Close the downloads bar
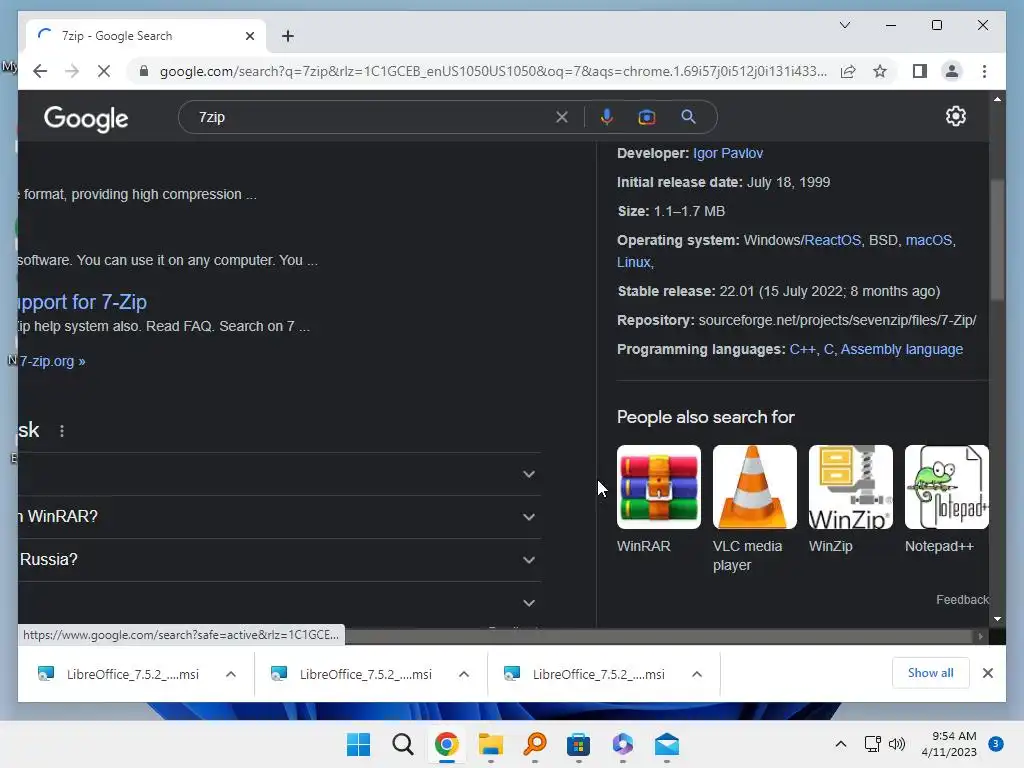The image size is (1024, 768). (987, 673)
